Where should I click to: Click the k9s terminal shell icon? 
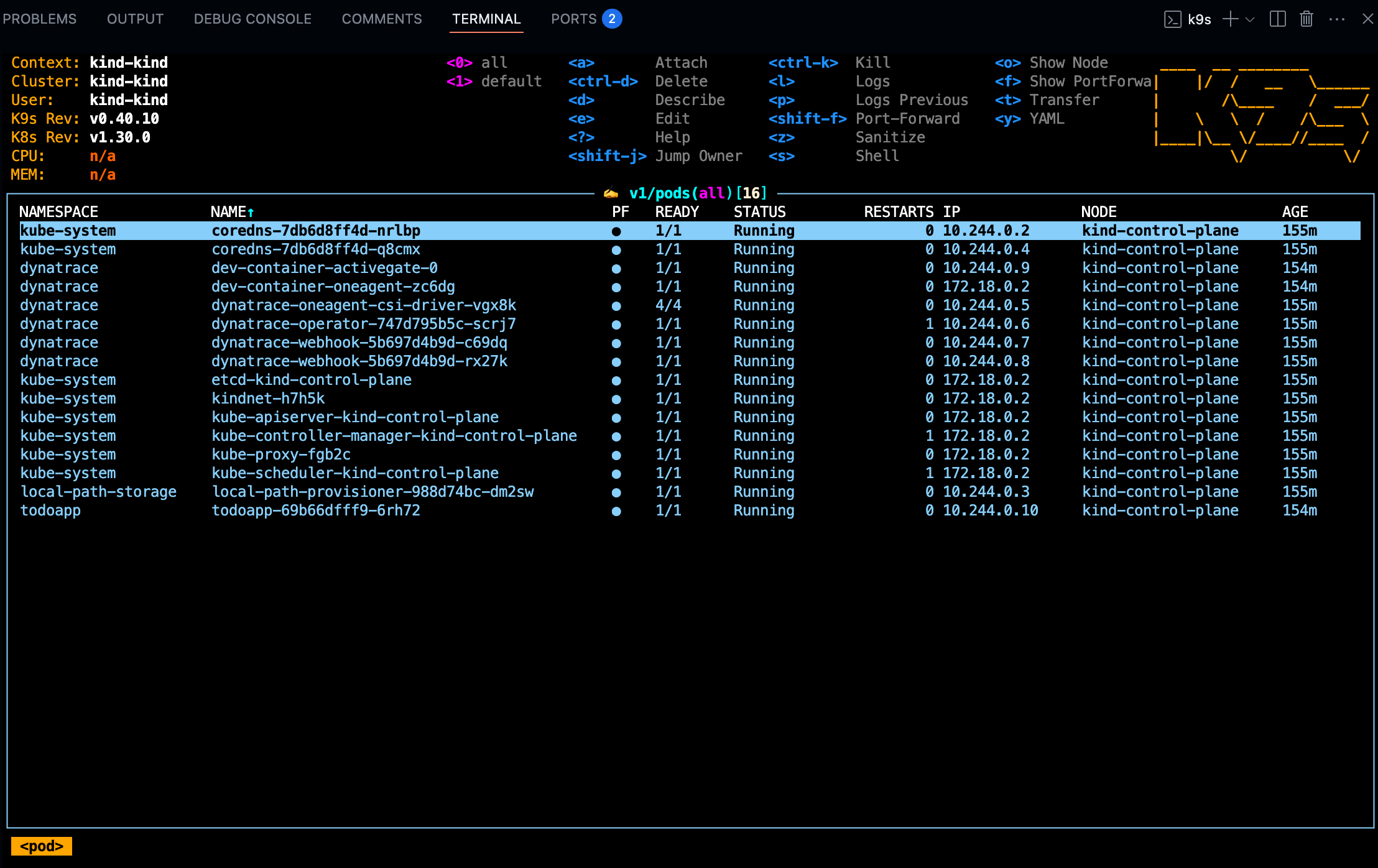1172,19
